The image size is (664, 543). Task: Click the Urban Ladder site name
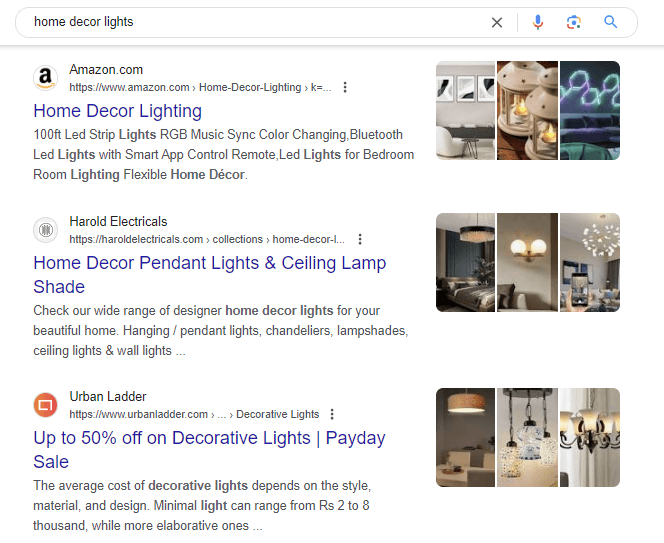(x=108, y=396)
